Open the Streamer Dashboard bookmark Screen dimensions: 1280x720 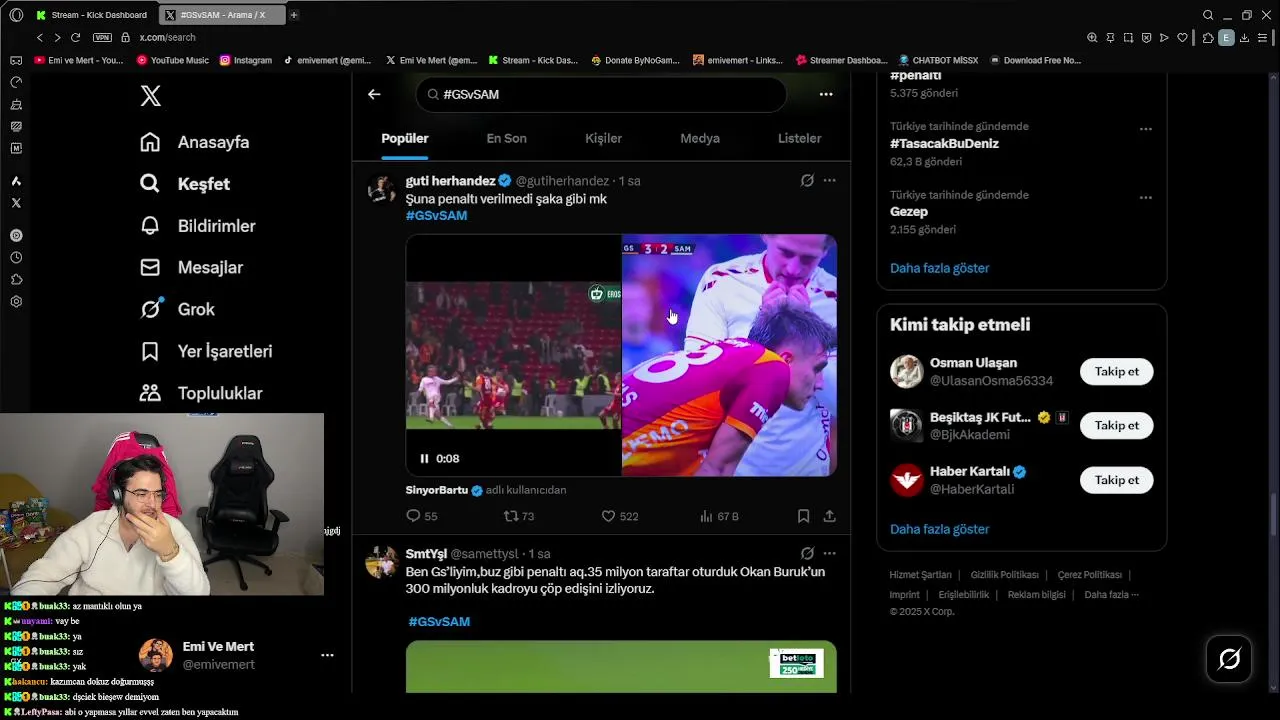click(x=840, y=60)
